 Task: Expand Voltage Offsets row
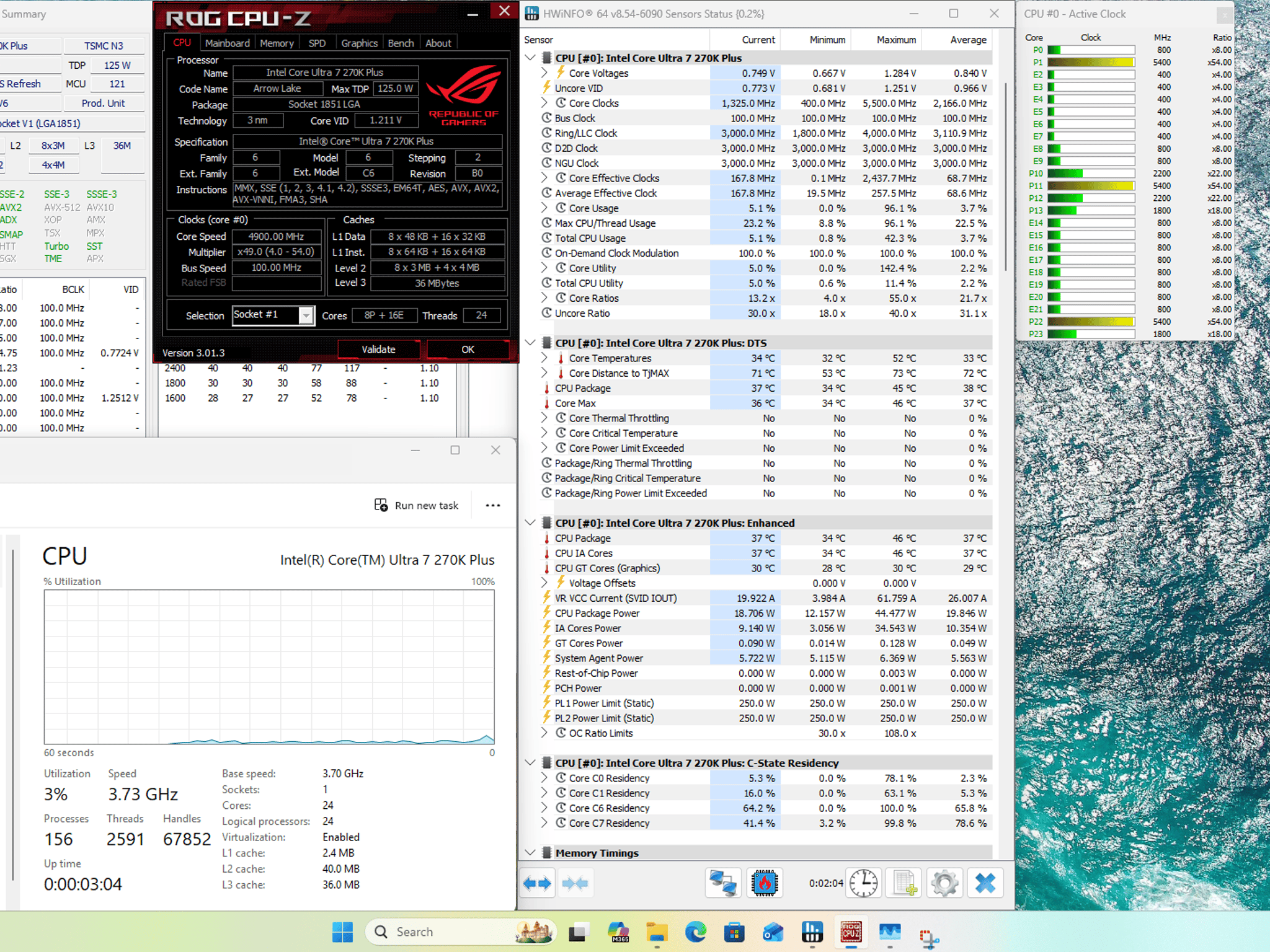click(544, 583)
